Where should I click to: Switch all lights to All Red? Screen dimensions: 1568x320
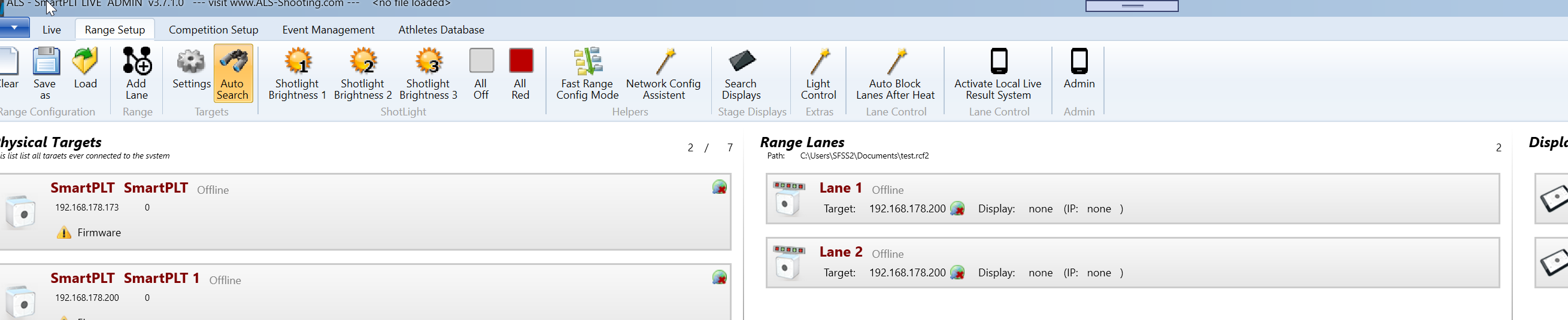[x=520, y=73]
